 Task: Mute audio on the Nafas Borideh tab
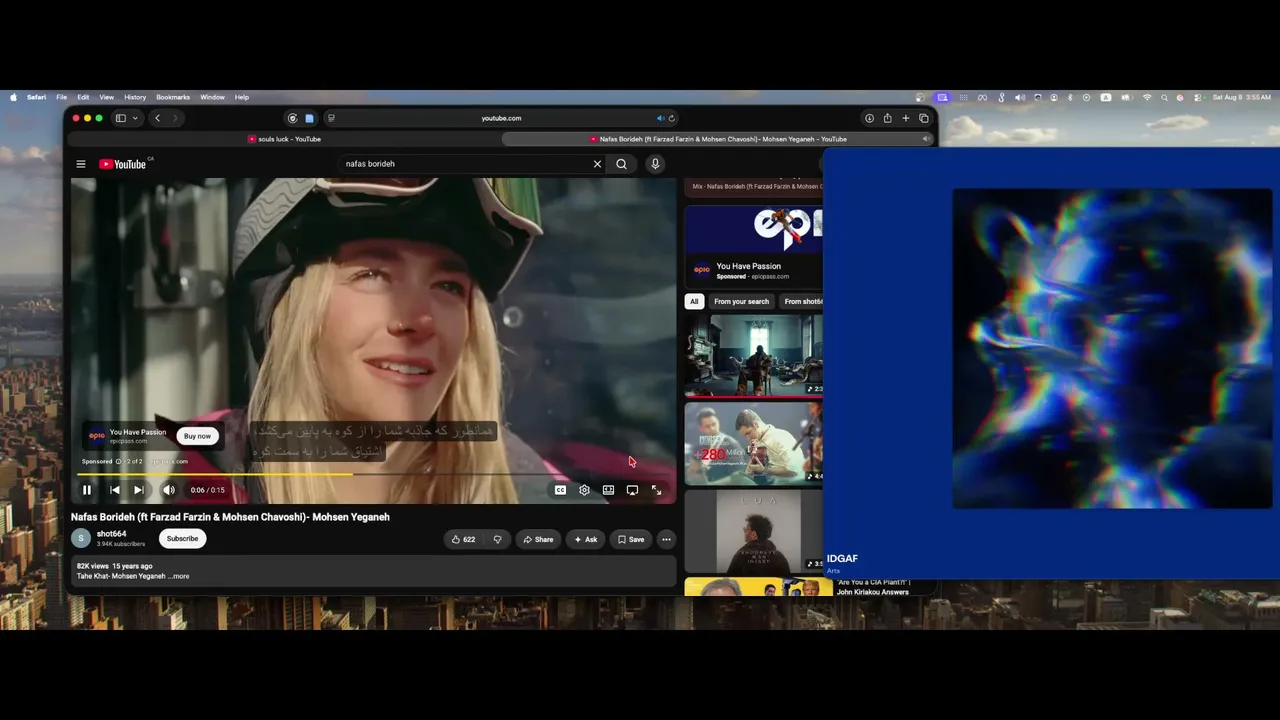(x=925, y=139)
